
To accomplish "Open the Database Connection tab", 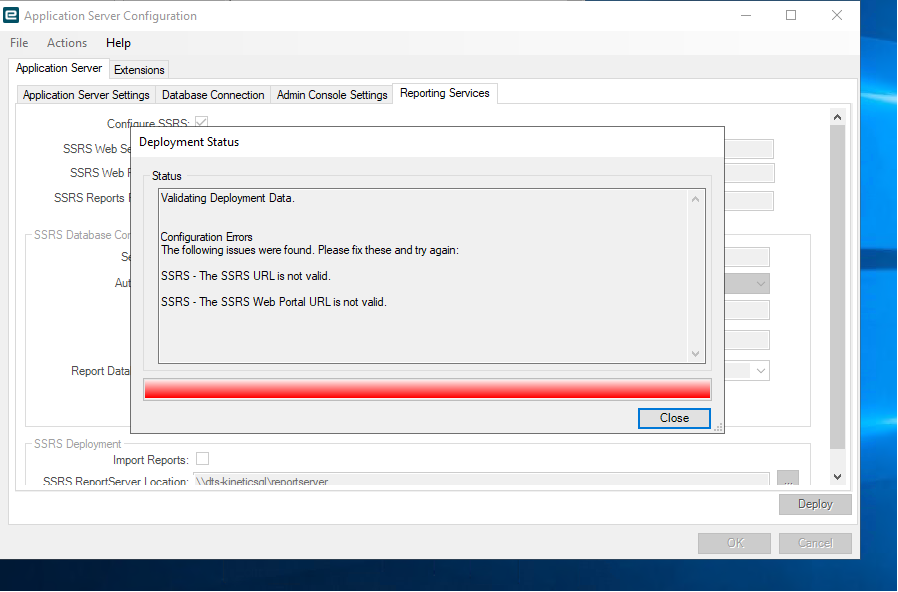I will [x=213, y=95].
